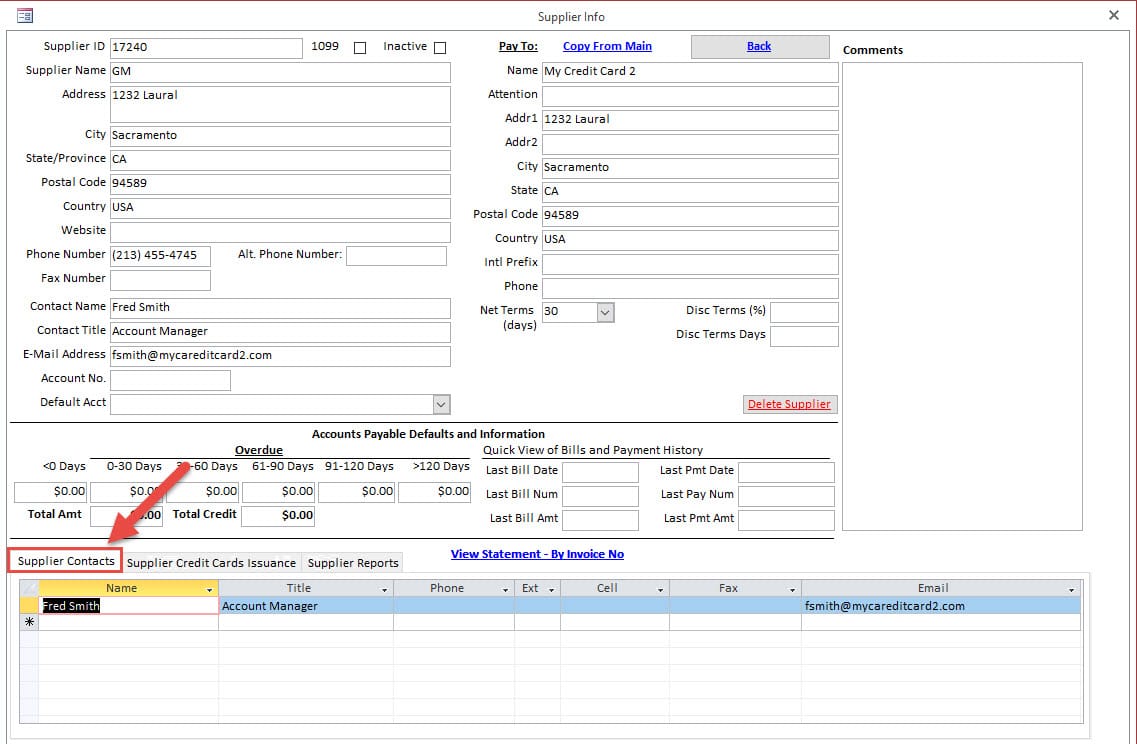Click the Disc Terms Days field
The height and width of the screenshot is (744, 1137).
click(804, 336)
